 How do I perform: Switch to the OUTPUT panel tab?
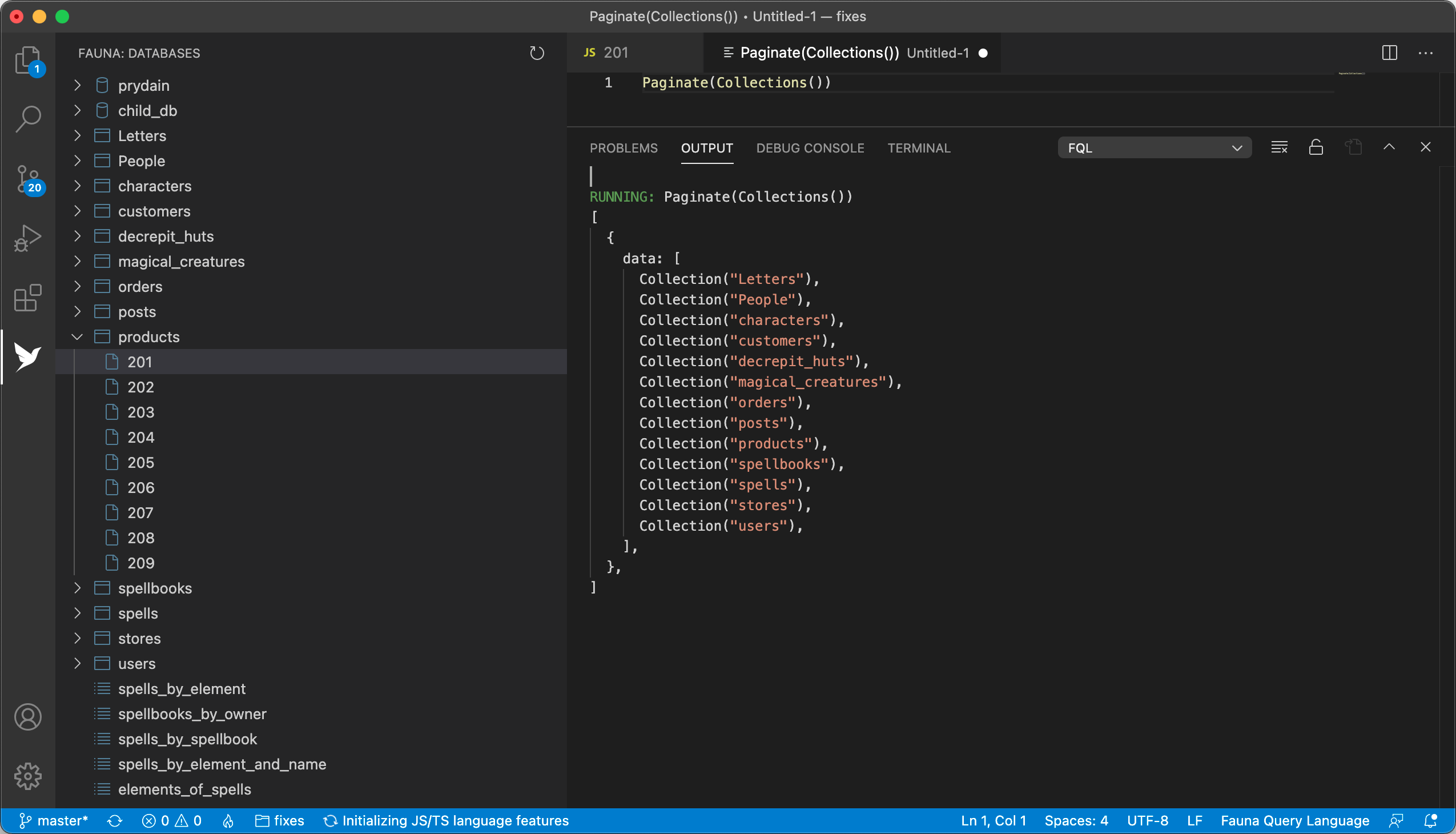706,148
